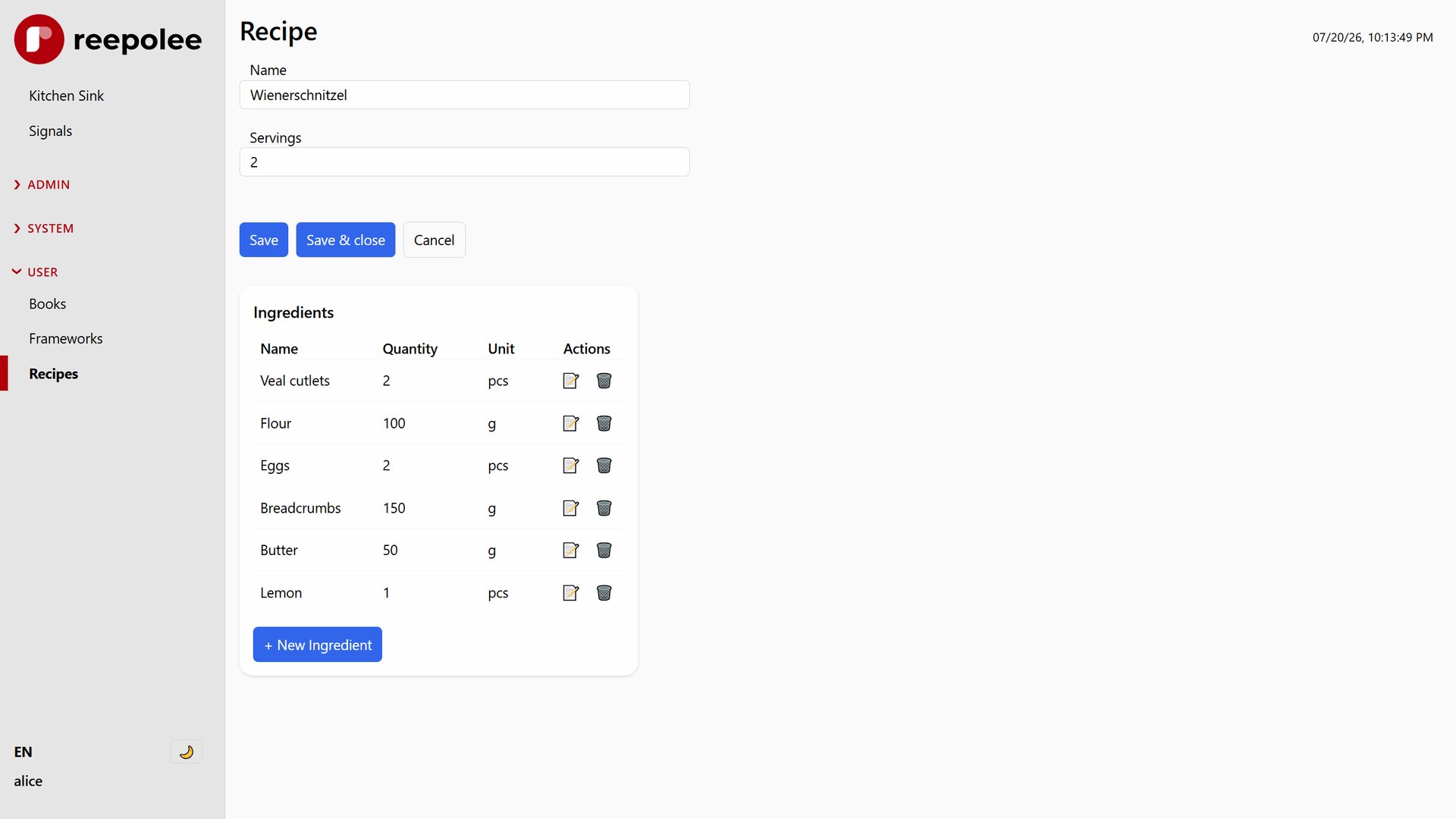Delete the Lemon ingredient

[604, 593]
